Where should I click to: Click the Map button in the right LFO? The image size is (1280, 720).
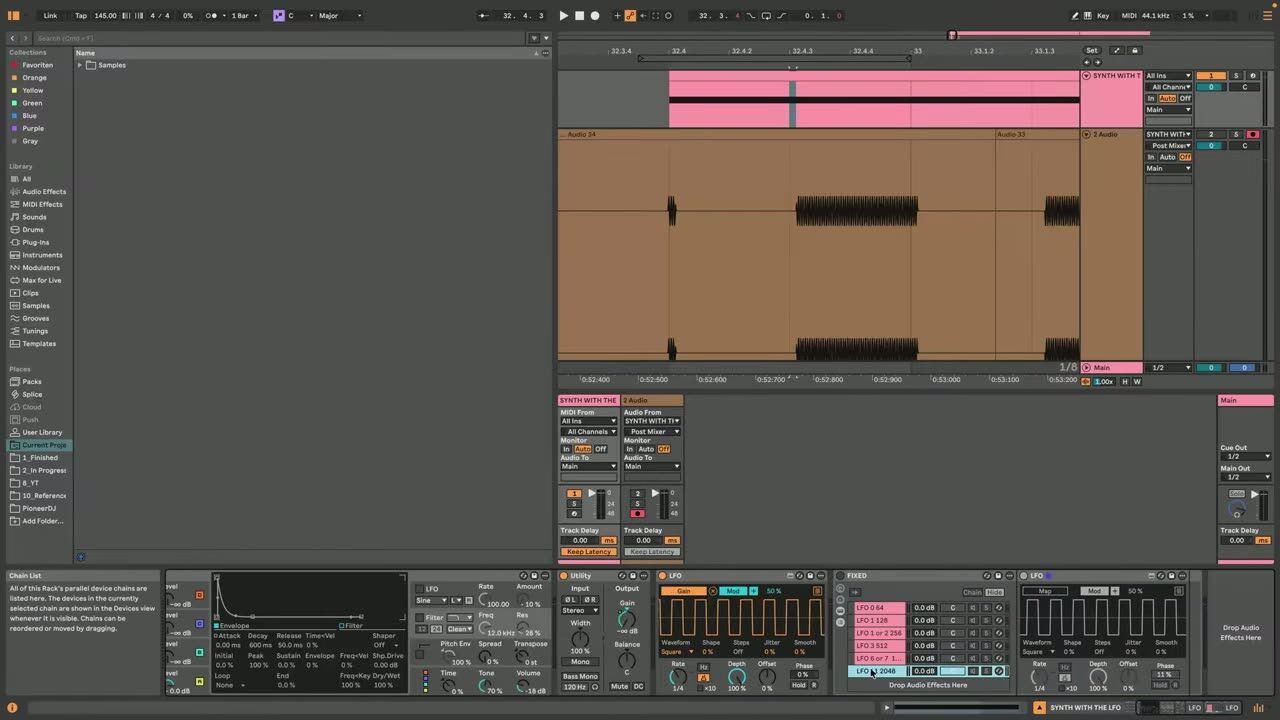coord(1045,591)
